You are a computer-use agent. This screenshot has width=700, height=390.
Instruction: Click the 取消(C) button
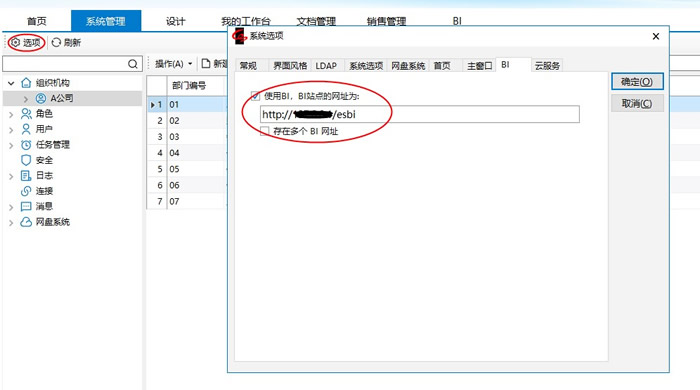coord(637,104)
